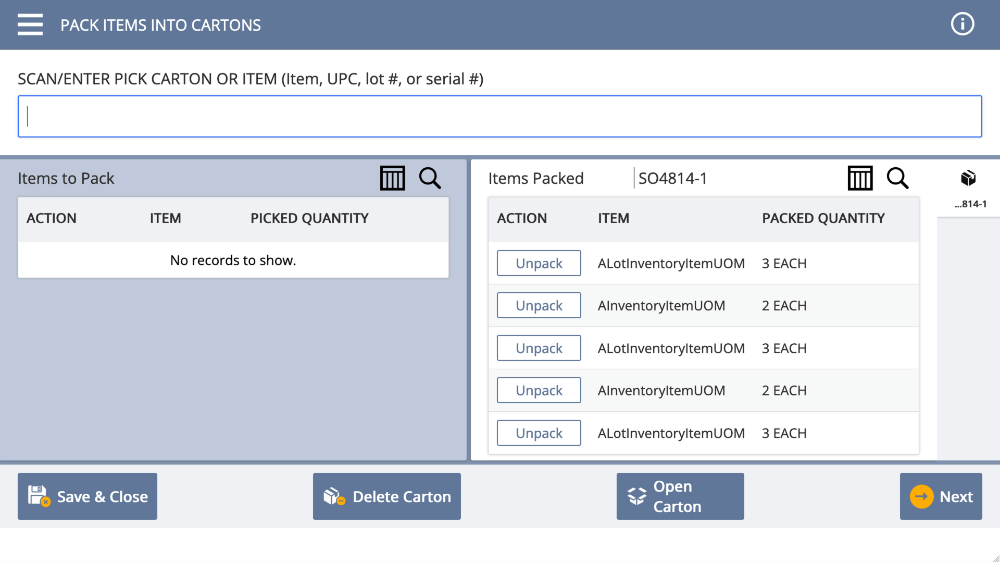
Task: Unpack the last ALotInventoryItemUOM row
Action: (539, 433)
